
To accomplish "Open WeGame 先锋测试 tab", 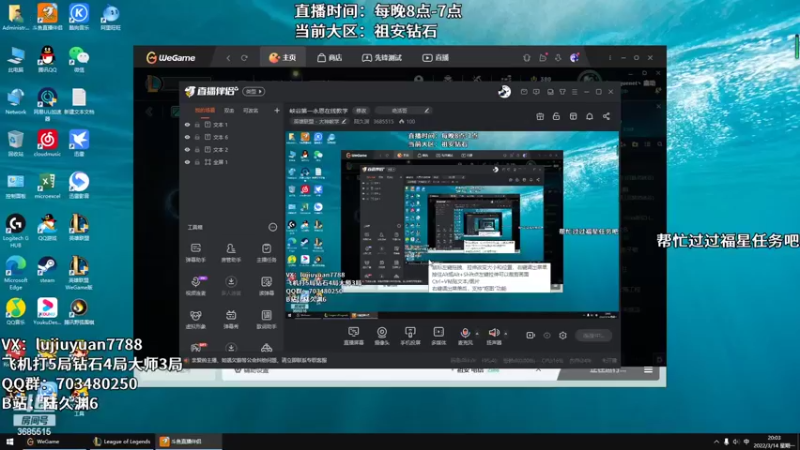I will click(382, 58).
